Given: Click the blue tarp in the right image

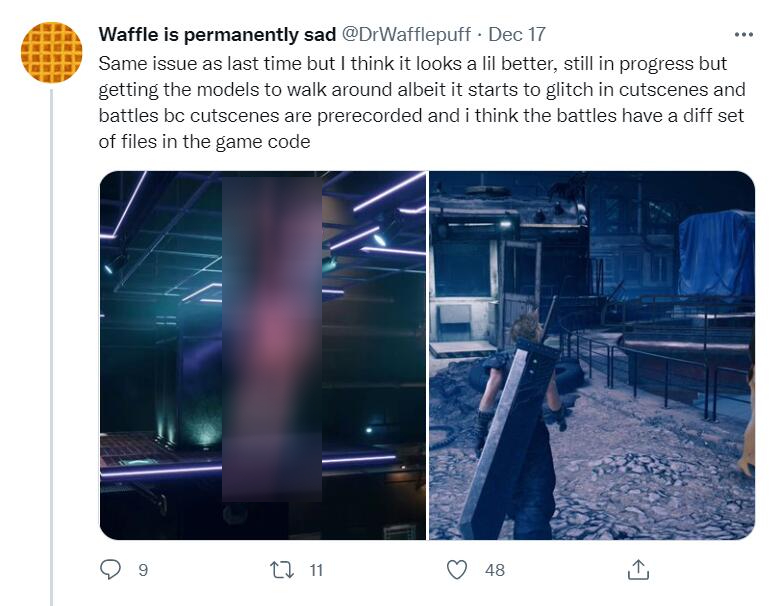Looking at the screenshot, I should [716, 253].
